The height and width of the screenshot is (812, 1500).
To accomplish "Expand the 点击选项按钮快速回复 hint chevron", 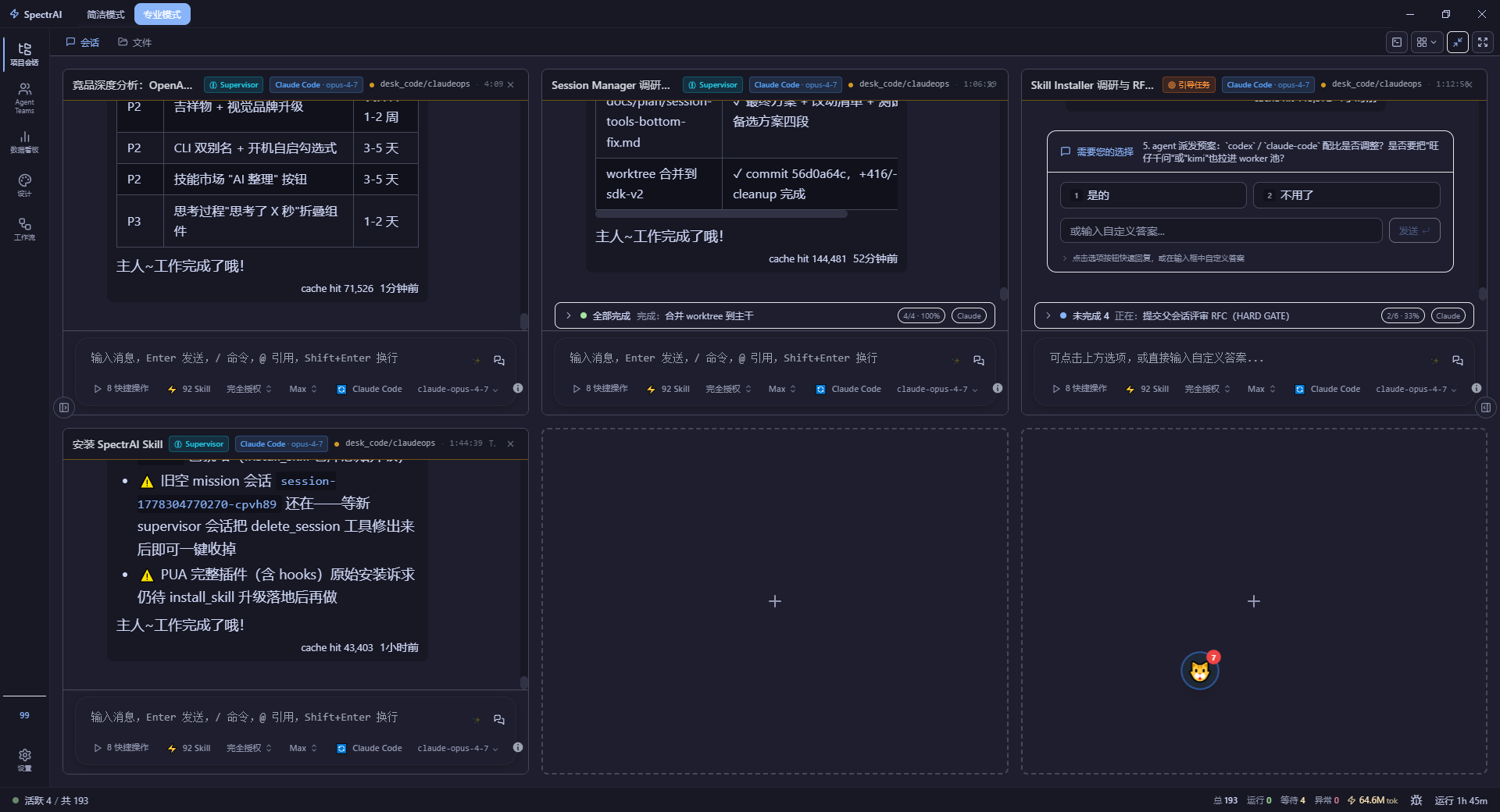I will (x=1065, y=258).
